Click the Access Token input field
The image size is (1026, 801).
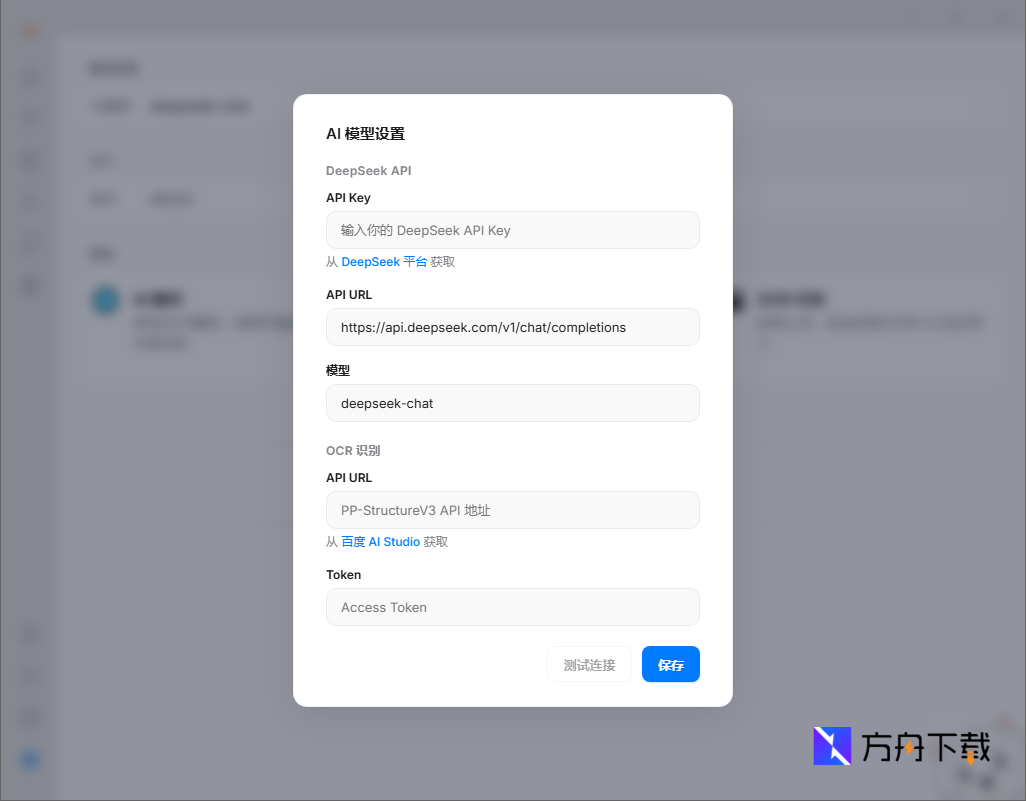click(x=512, y=607)
